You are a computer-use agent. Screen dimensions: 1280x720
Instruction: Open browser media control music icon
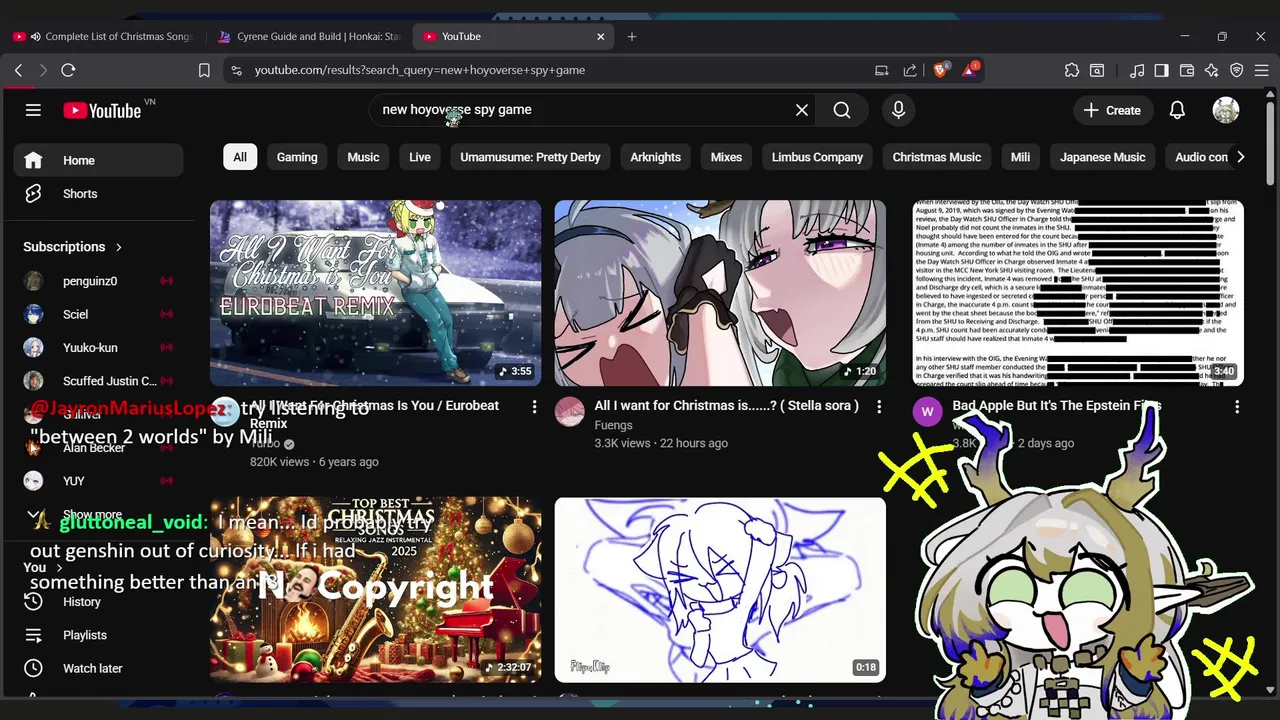[1137, 70]
